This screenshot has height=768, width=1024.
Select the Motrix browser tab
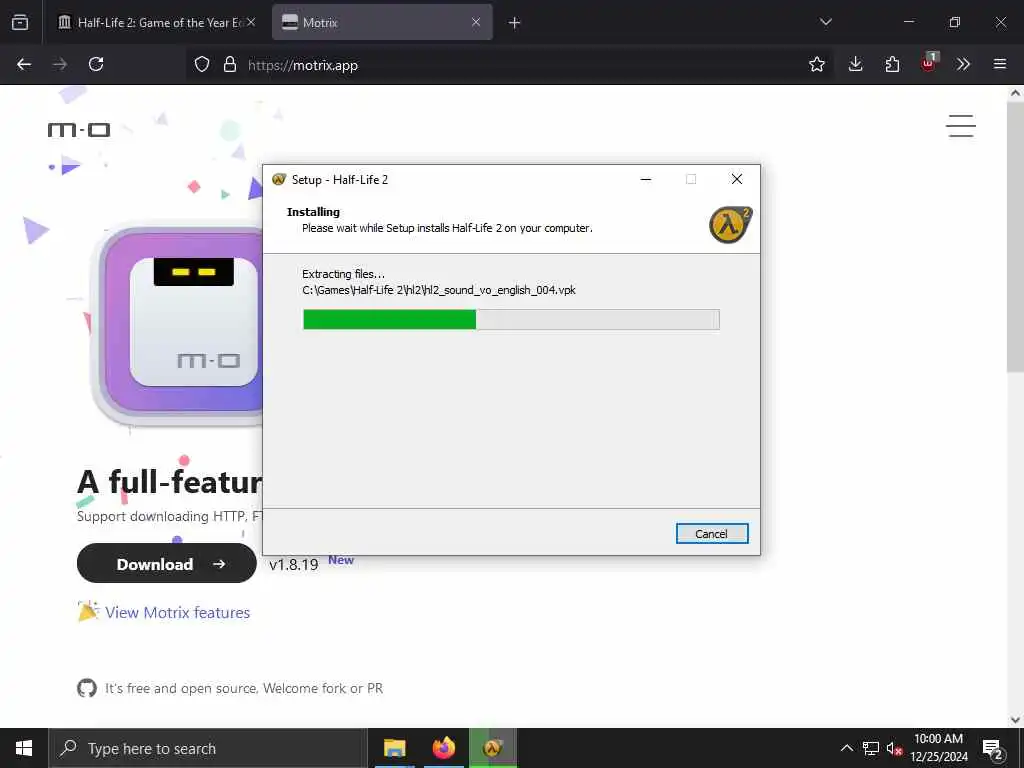pyautogui.click(x=382, y=23)
